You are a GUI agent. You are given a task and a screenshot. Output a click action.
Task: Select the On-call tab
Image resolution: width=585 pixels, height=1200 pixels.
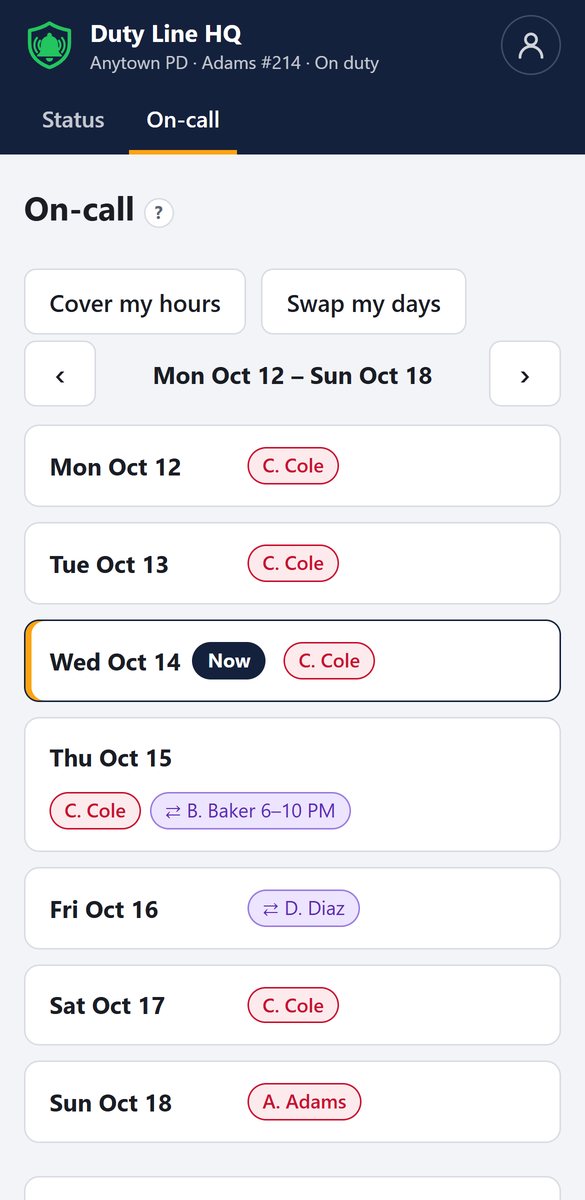pos(183,120)
